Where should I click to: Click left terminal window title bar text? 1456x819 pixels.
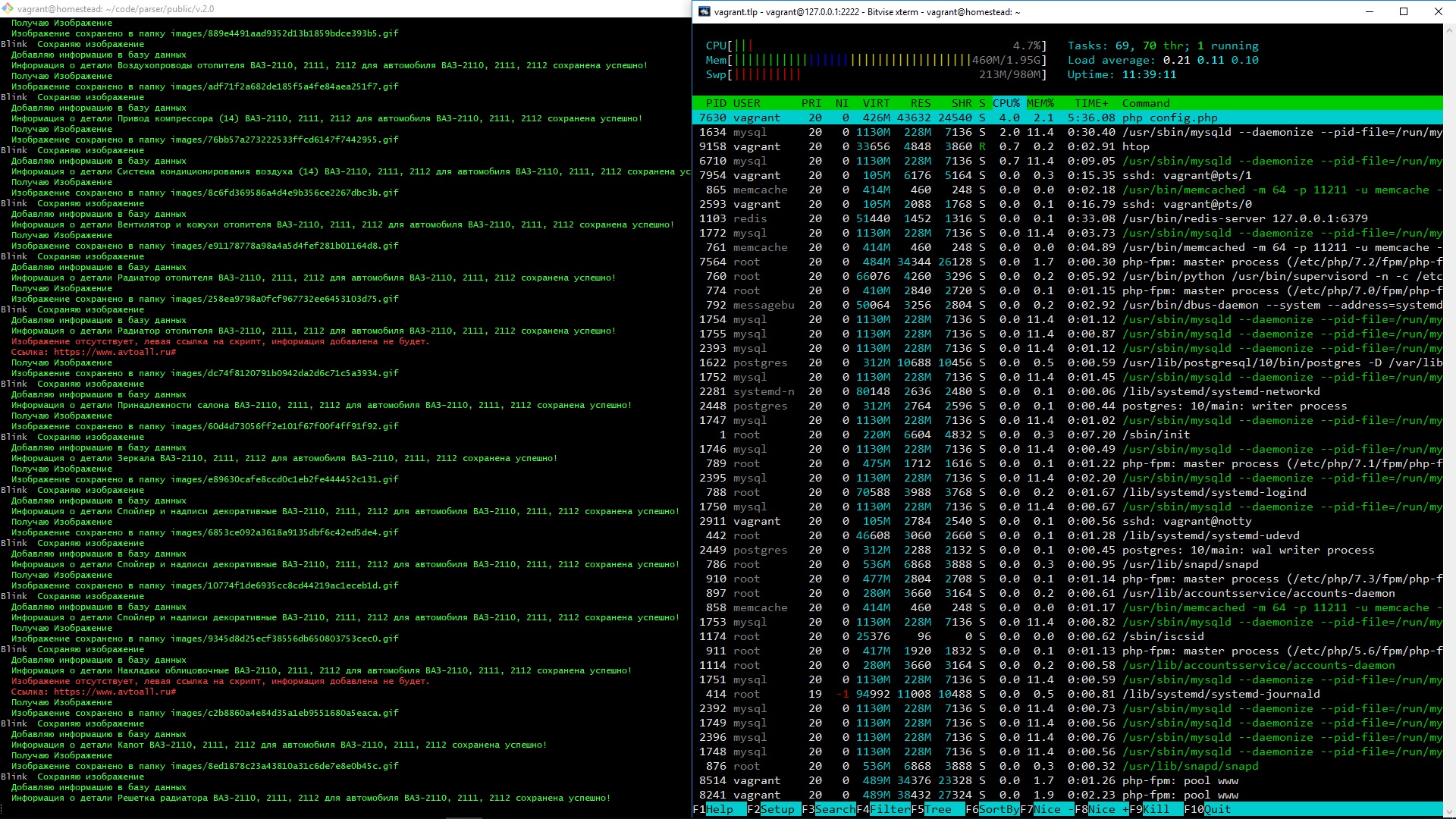115,9
